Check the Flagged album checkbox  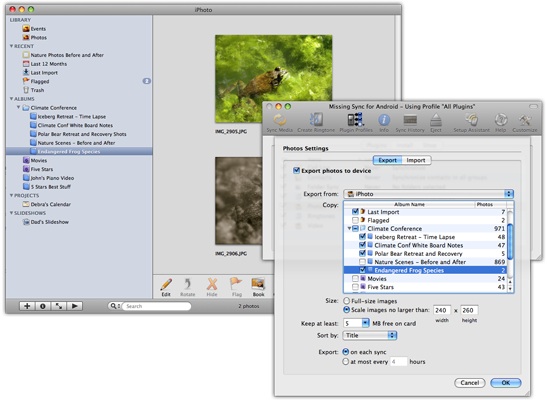(x=355, y=220)
